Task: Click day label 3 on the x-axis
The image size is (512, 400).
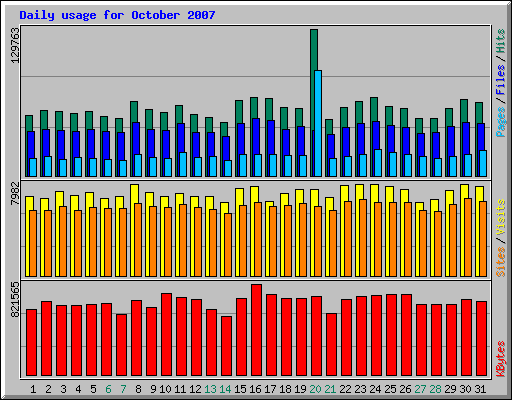Action: (x=63, y=389)
